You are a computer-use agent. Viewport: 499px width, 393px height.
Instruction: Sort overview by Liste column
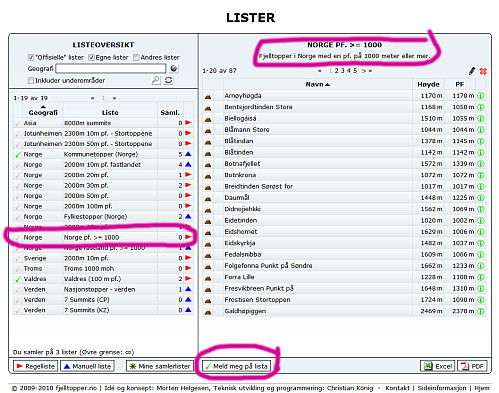point(110,113)
